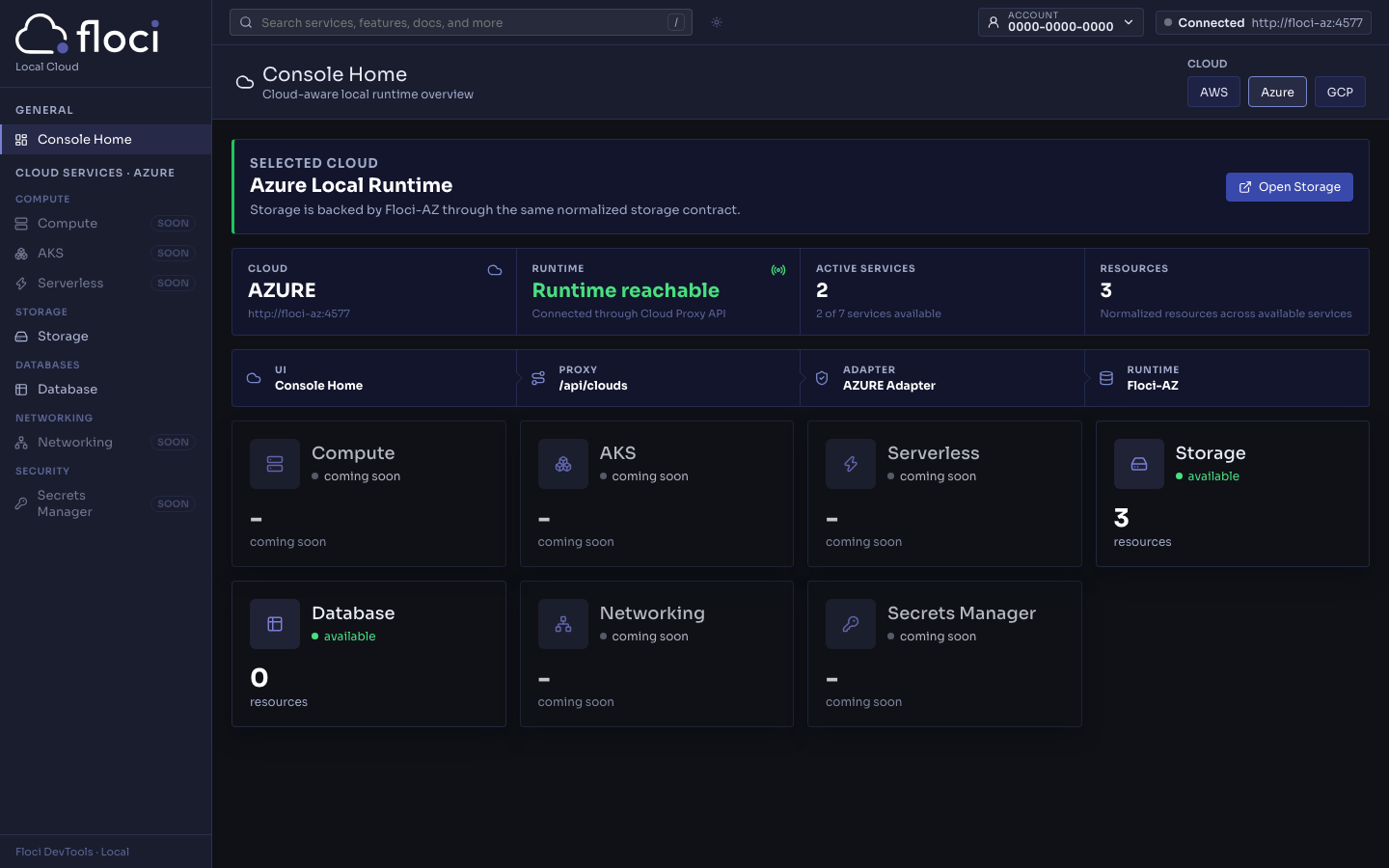The width and height of the screenshot is (1389, 868).
Task: Click the Secrets Manager sidebar key icon
Action: coord(21,503)
